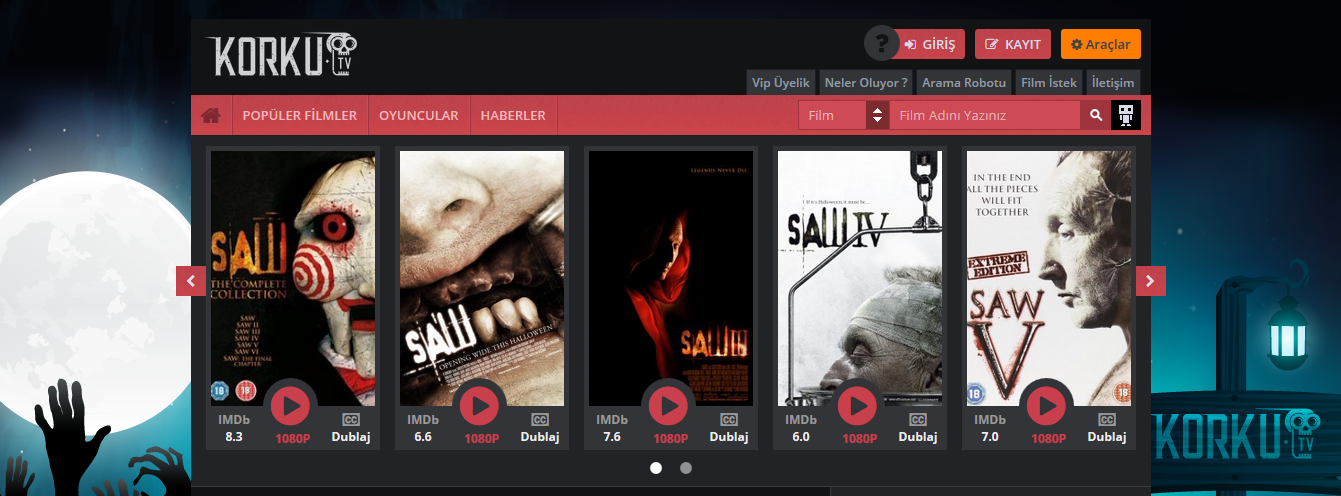This screenshot has width=1341, height=496.
Task: Open OYUNCULAR menu item
Action: click(x=419, y=115)
